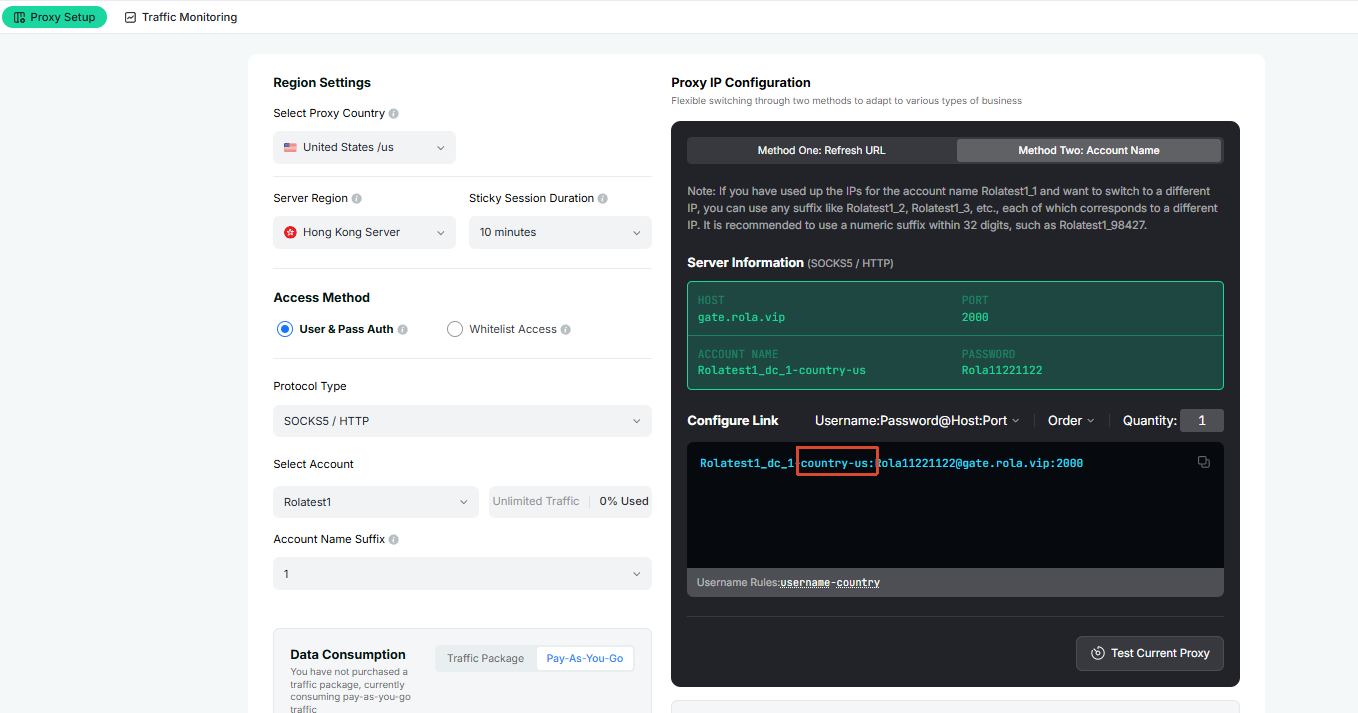The height and width of the screenshot is (713, 1358).
Task: Click the Proxy Setup tab icon
Action: [x=19, y=17]
